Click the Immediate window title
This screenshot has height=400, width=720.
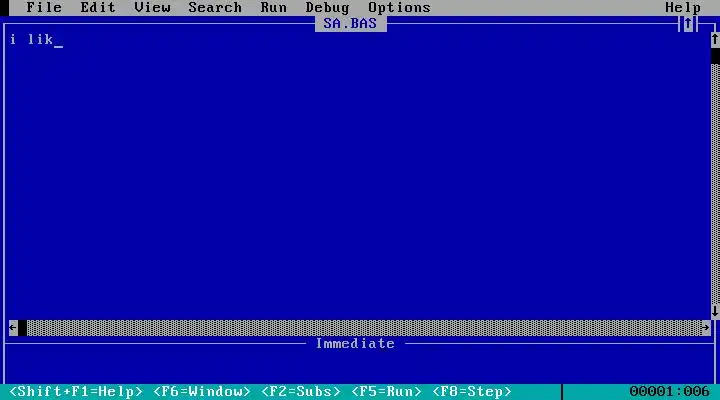tap(355, 344)
